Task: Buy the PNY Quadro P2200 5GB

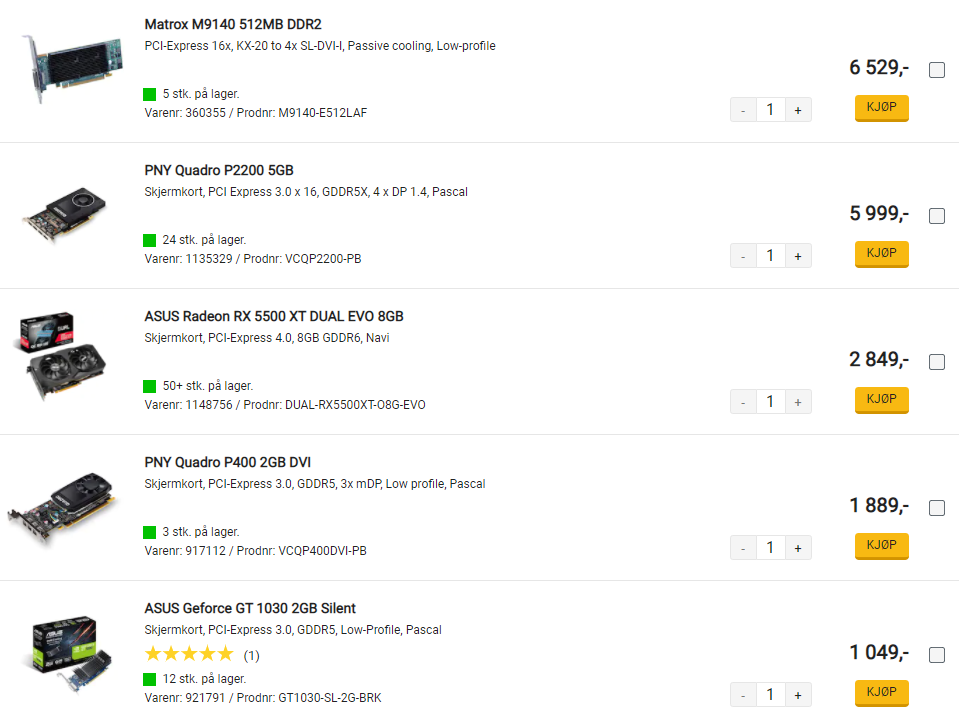Action: [881, 254]
